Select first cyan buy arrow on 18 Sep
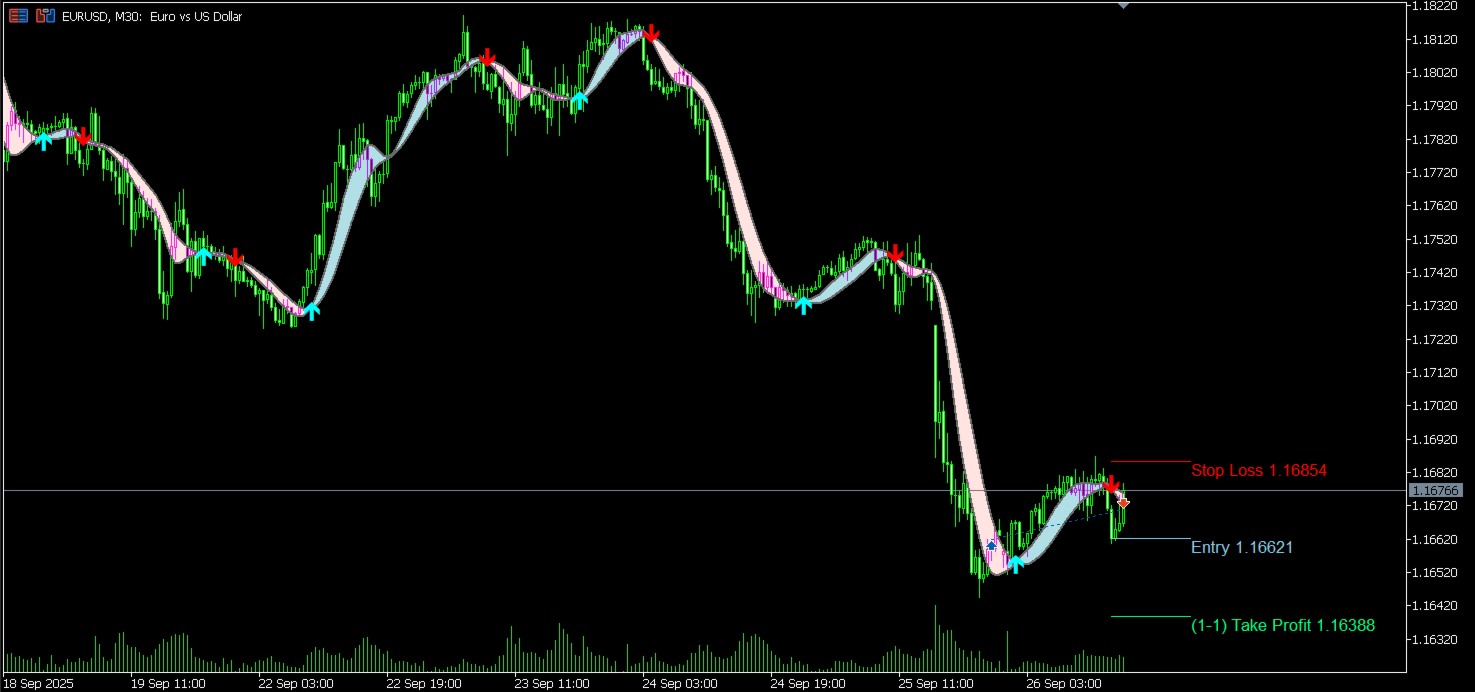 (43, 141)
